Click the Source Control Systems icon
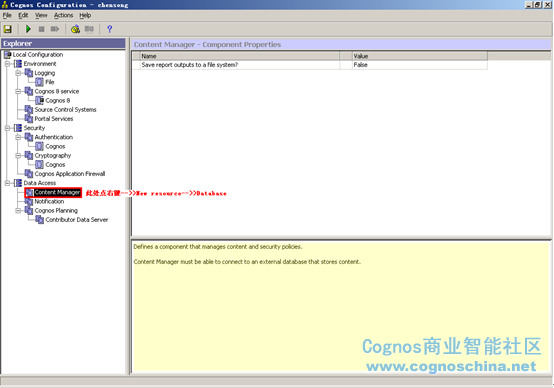 coord(29,110)
